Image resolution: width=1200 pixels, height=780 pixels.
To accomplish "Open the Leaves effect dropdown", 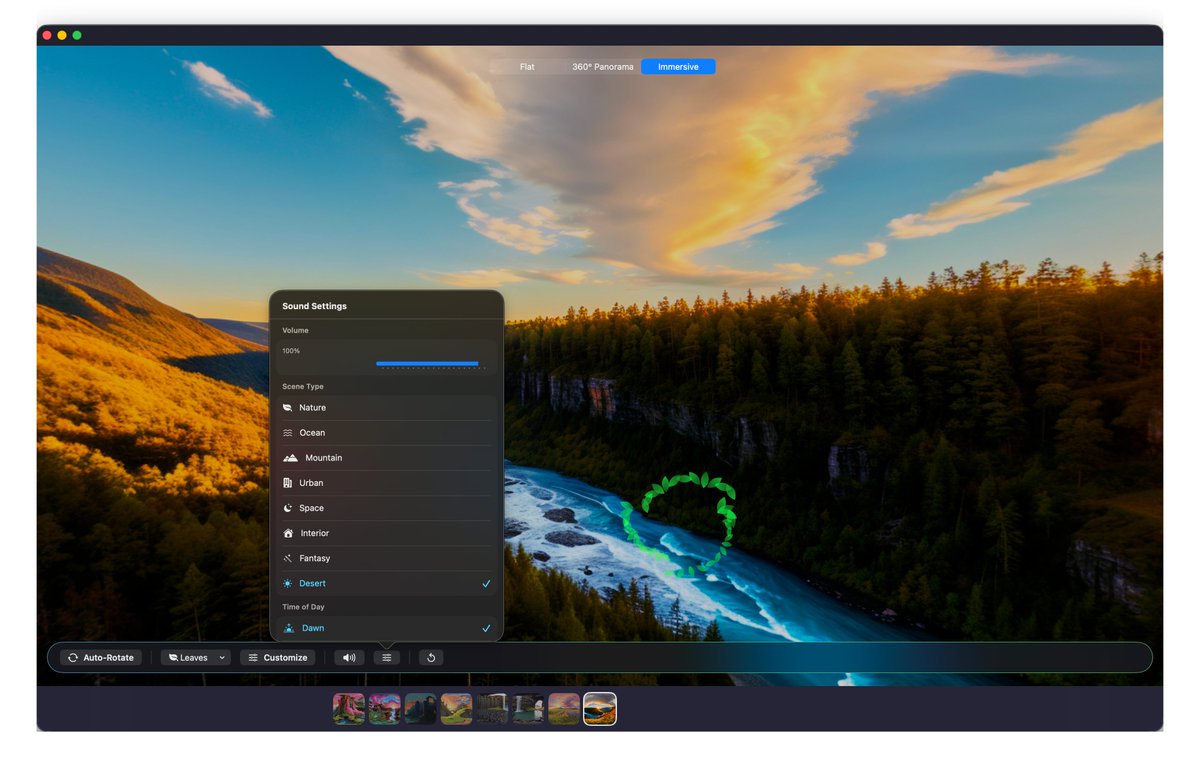I will (x=196, y=658).
